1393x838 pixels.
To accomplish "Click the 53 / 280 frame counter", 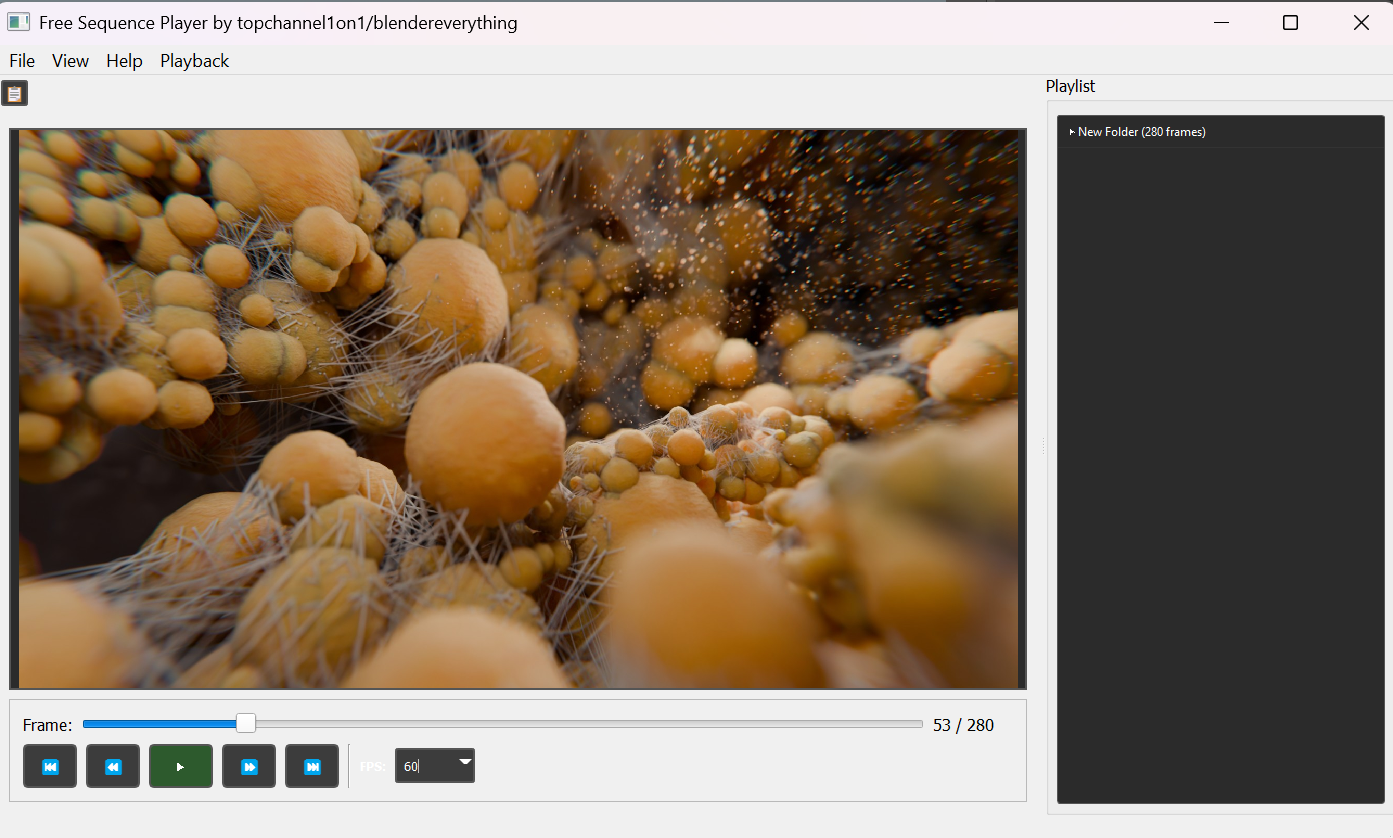I will [x=963, y=724].
